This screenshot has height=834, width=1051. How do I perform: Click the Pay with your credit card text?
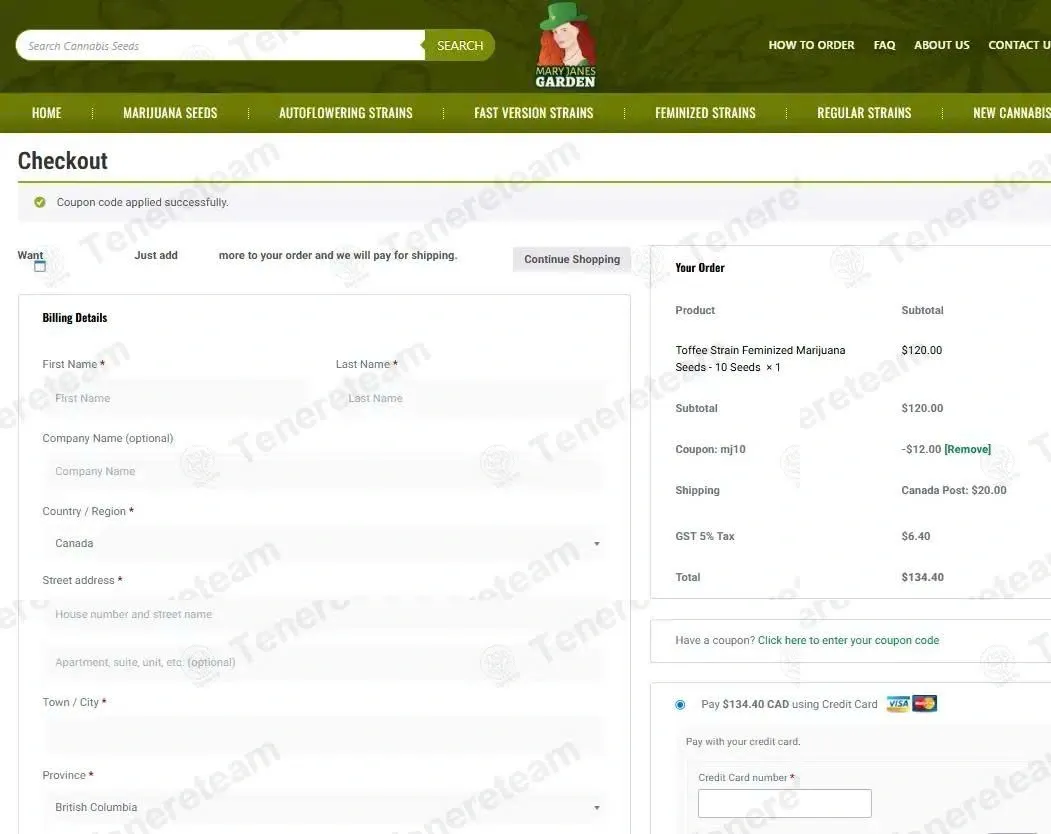coord(743,741)
